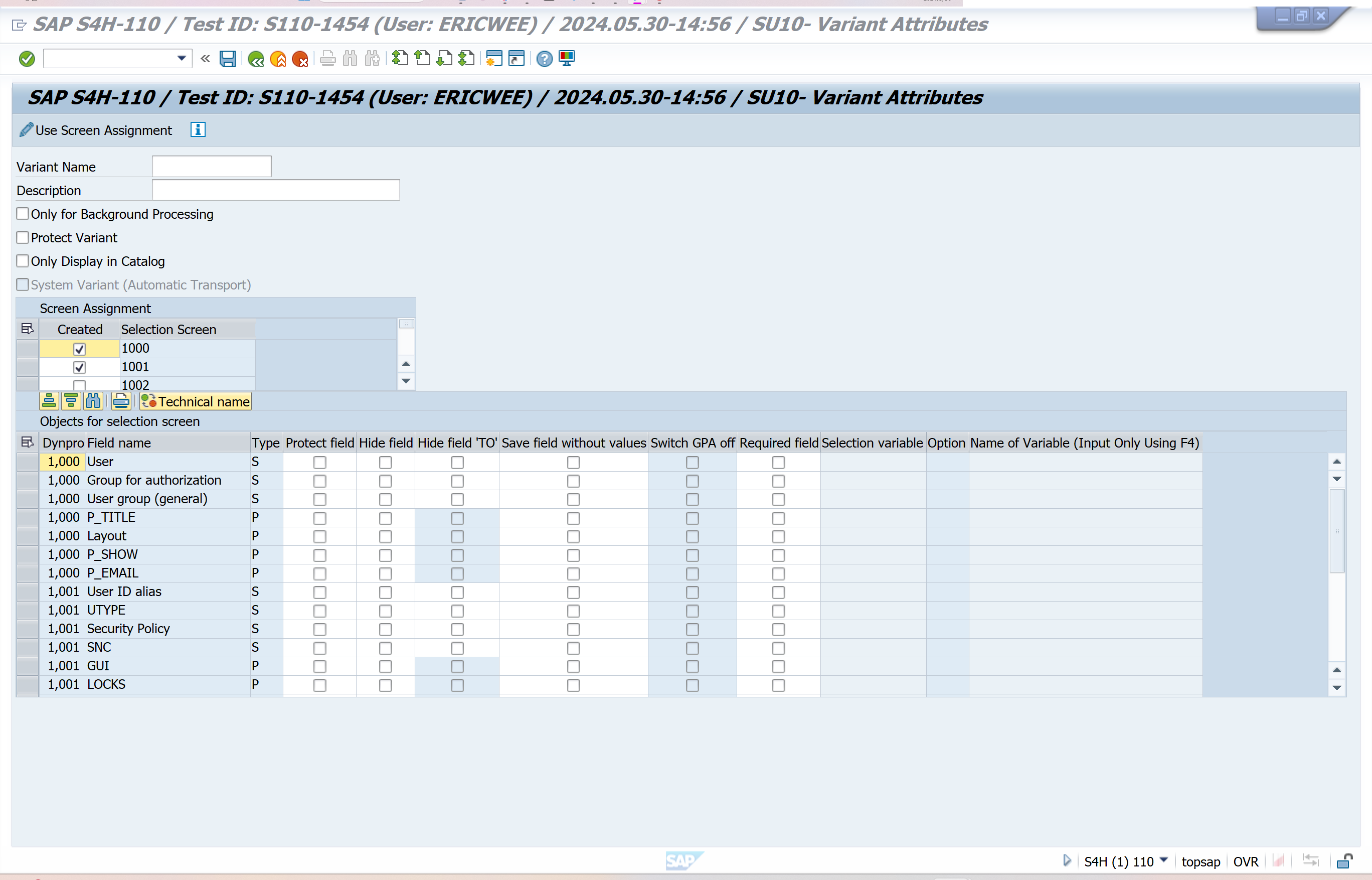Click the objects table vertical scrollbar thumb
The height and width of the screenshot is (880, 1372).
point(1336,531)
